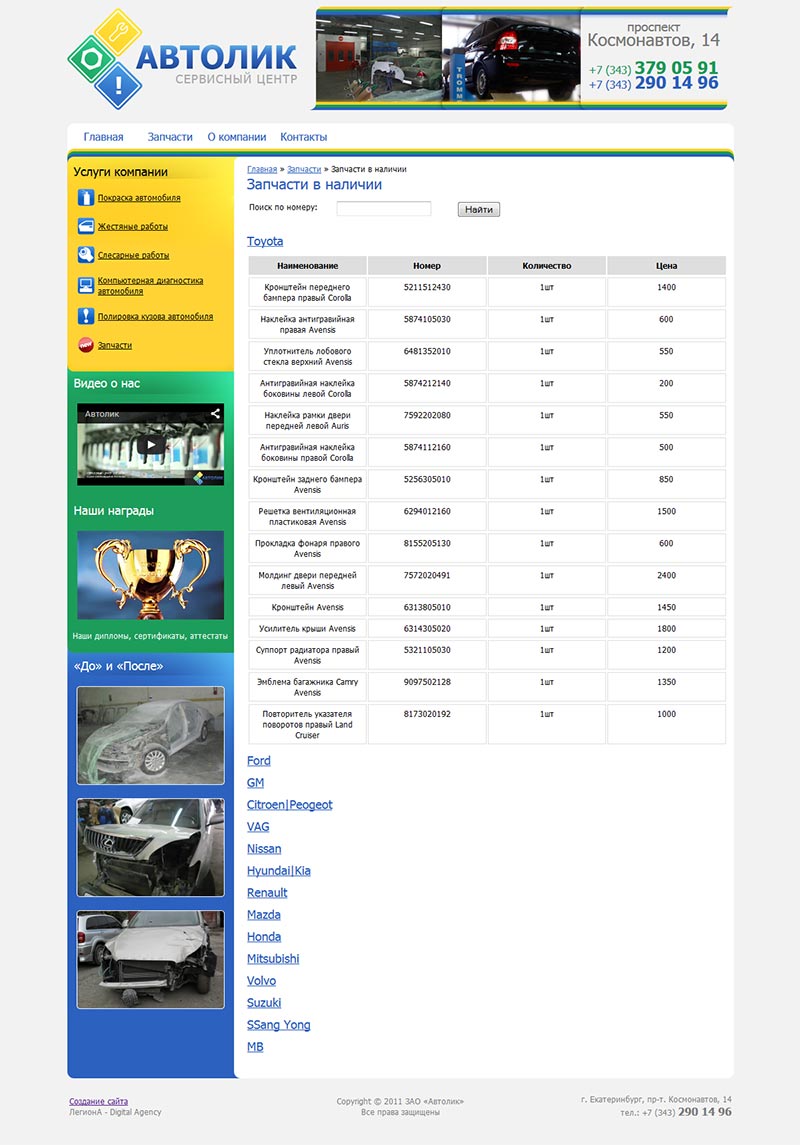Screen dimensions: 800x1145
Task: Expand the Nissan parts section
Action: pos(264,849)
